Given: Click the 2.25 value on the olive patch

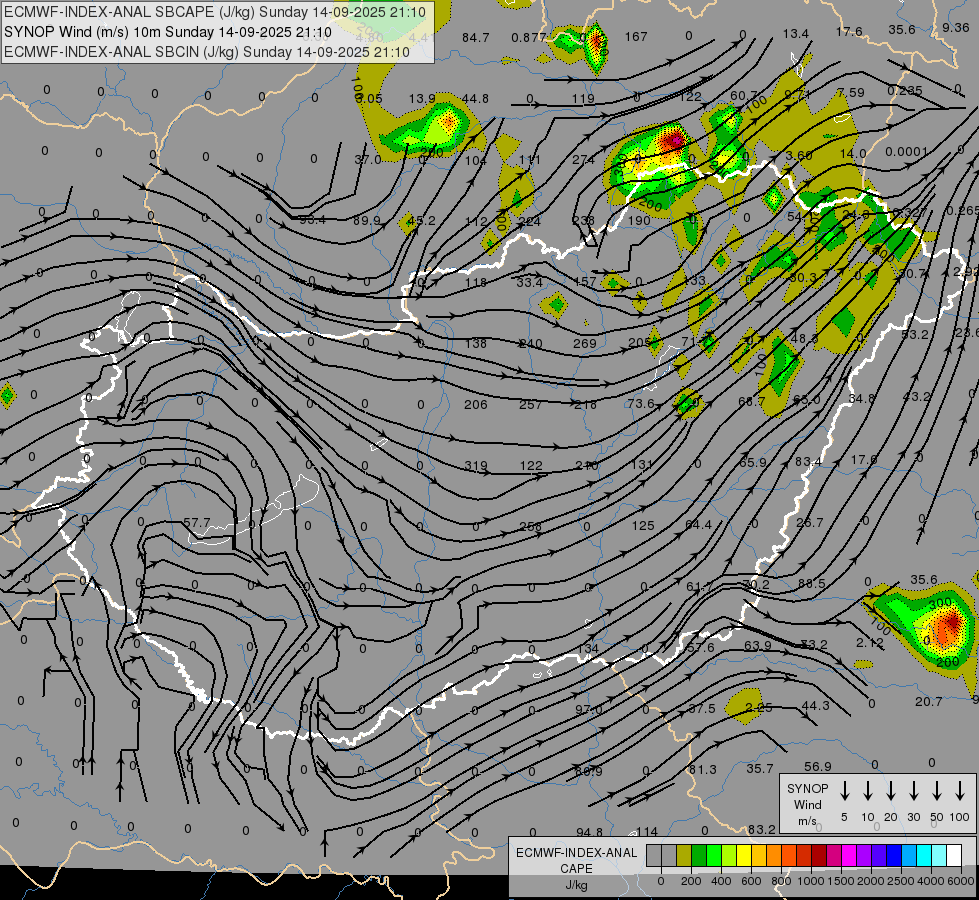Looking at the screenshot, I should coord(759,707).
